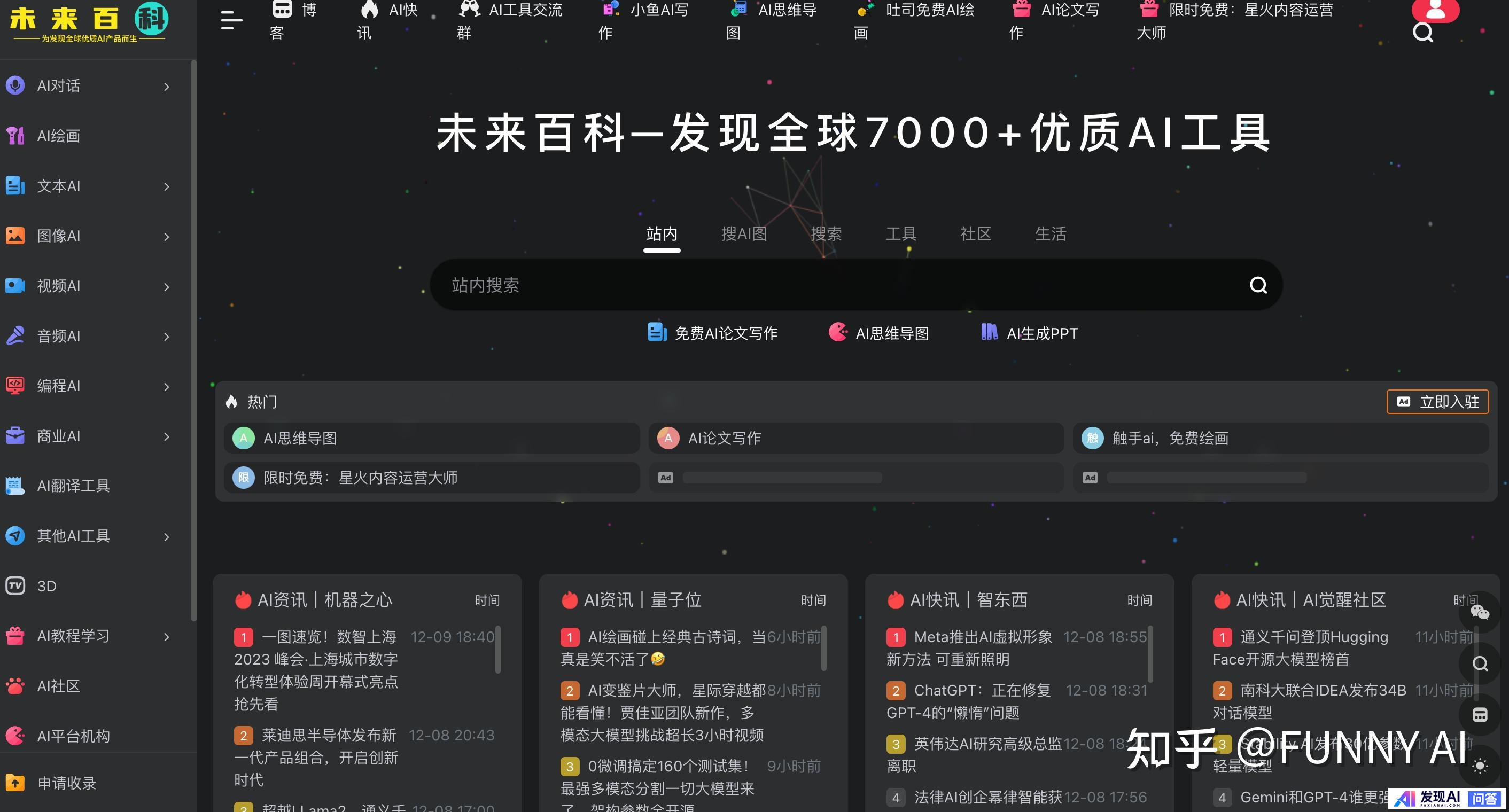
Task: Select the 站内 search tab
Action: [x=662, y=233]
